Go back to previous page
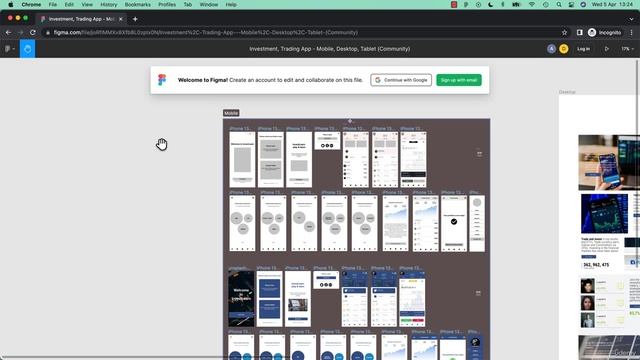The image size is (640, 360). coord(8,33)
